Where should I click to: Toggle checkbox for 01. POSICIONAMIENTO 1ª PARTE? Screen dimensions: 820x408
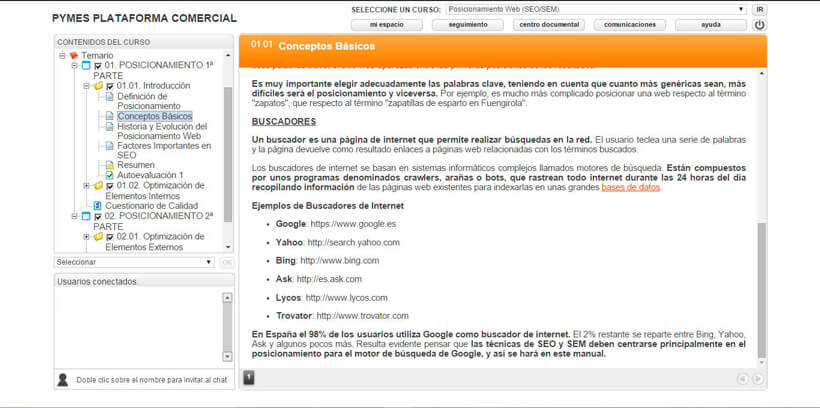[x=98, y=66]
